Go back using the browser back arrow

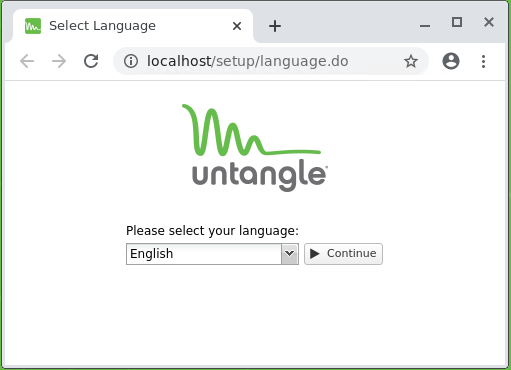pos(27,61)
